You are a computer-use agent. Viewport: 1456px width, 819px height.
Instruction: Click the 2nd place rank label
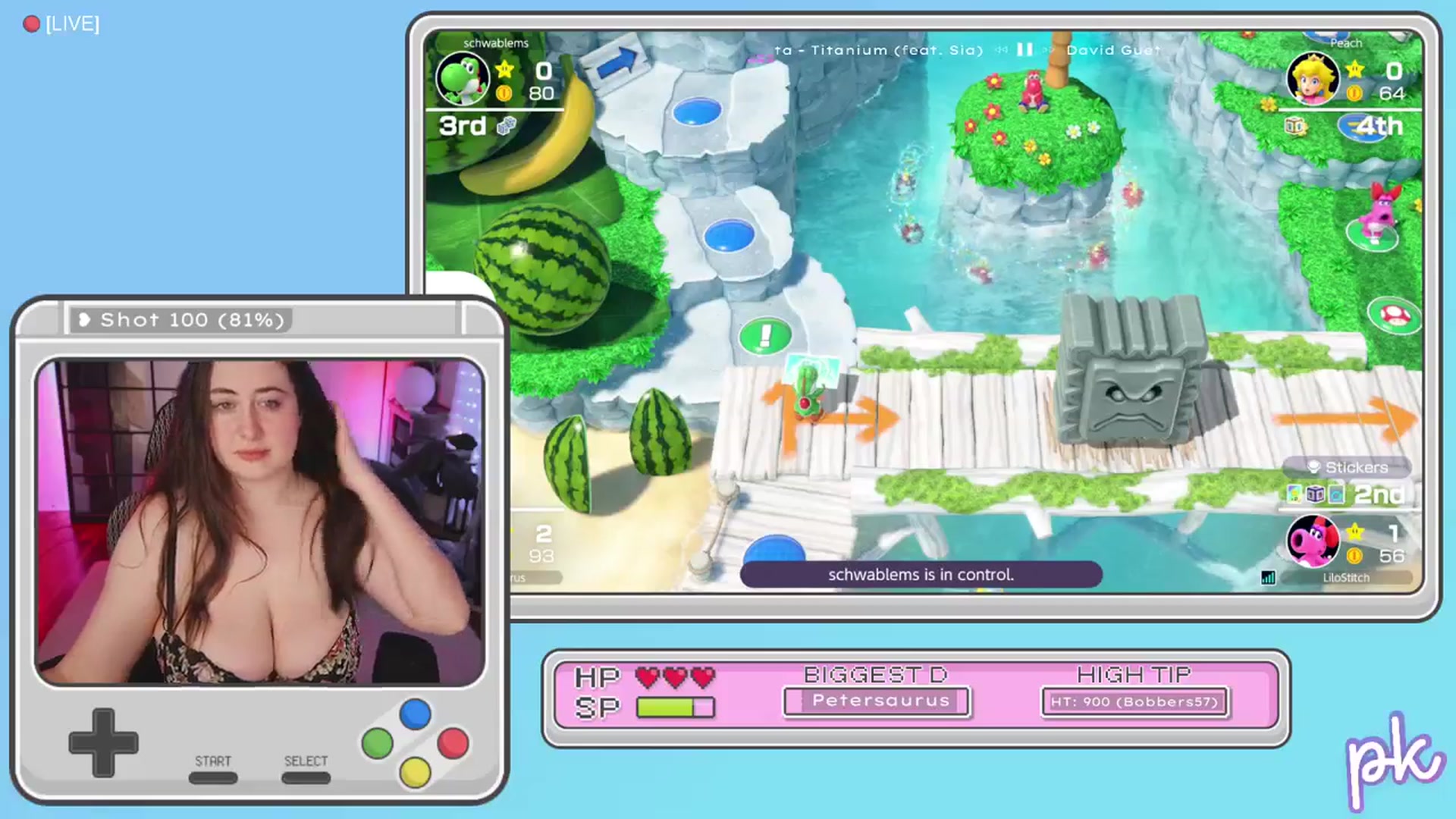point(1379,495)
